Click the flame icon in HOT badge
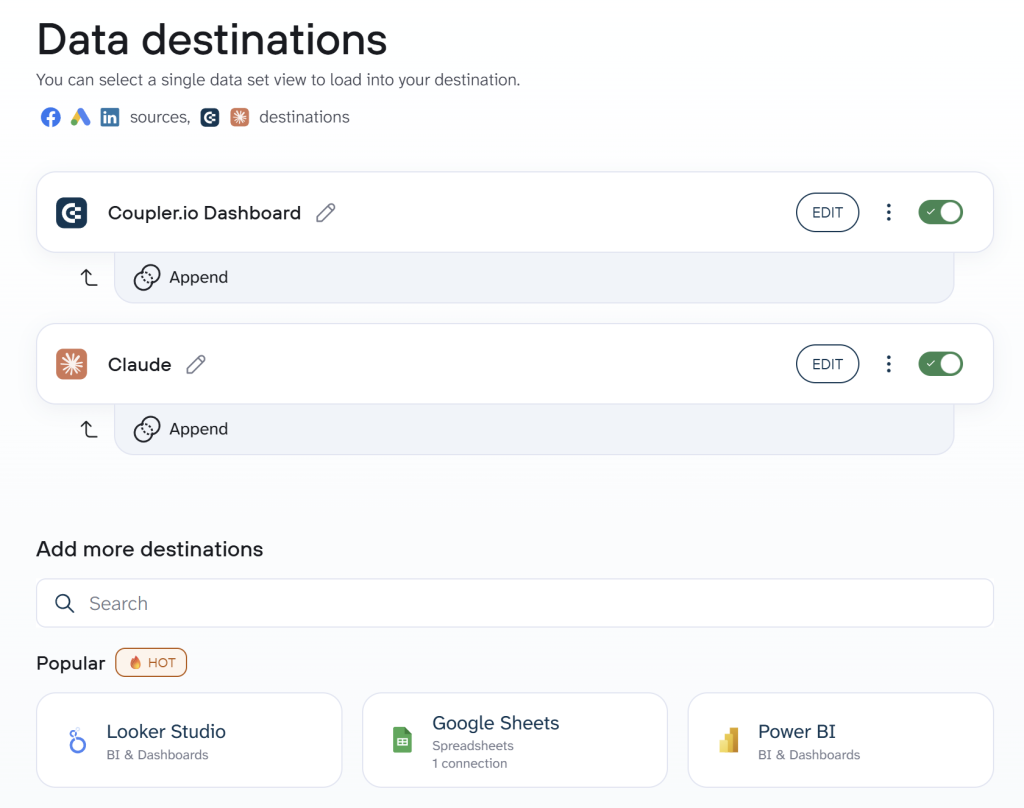 click(135, 662)
